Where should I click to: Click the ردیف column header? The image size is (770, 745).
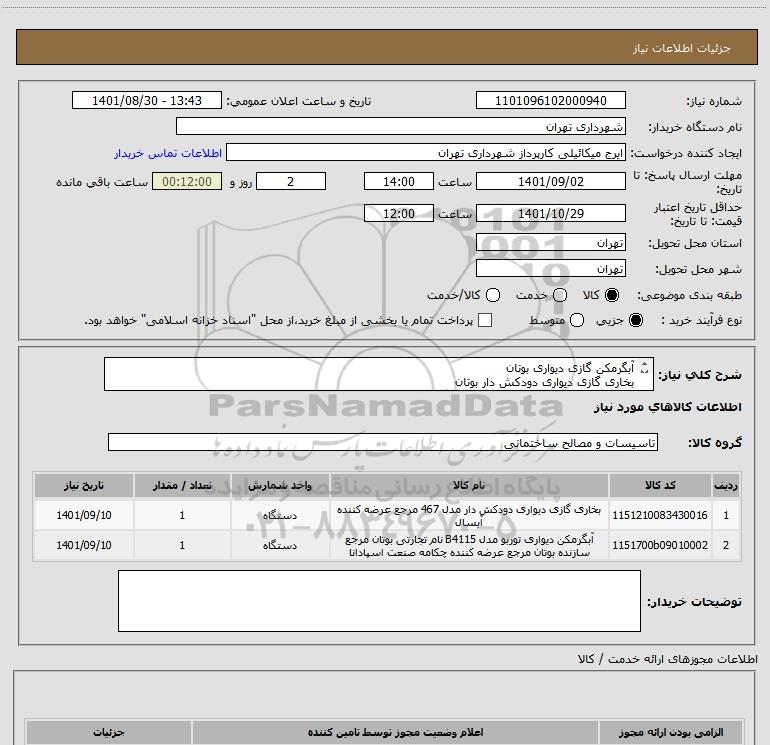[x=725, y=485]
